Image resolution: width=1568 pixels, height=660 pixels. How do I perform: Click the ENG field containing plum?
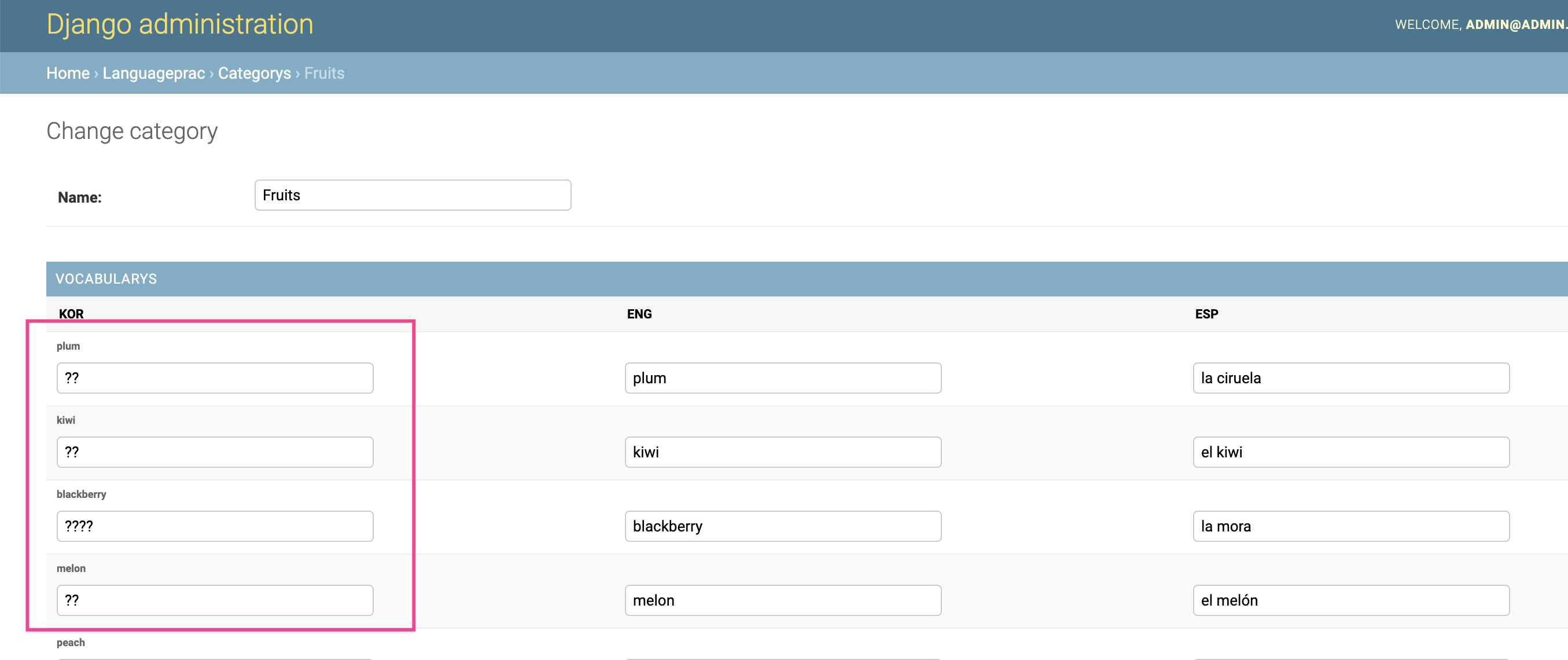782,378
